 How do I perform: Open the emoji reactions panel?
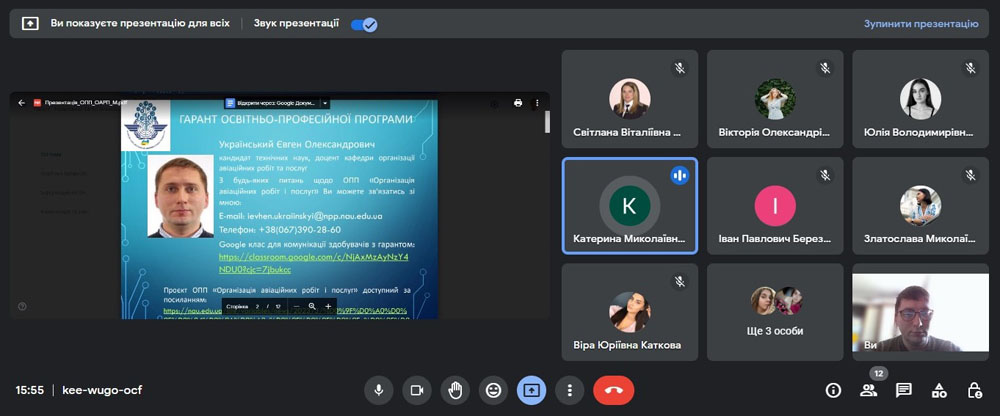pos(492,390)
